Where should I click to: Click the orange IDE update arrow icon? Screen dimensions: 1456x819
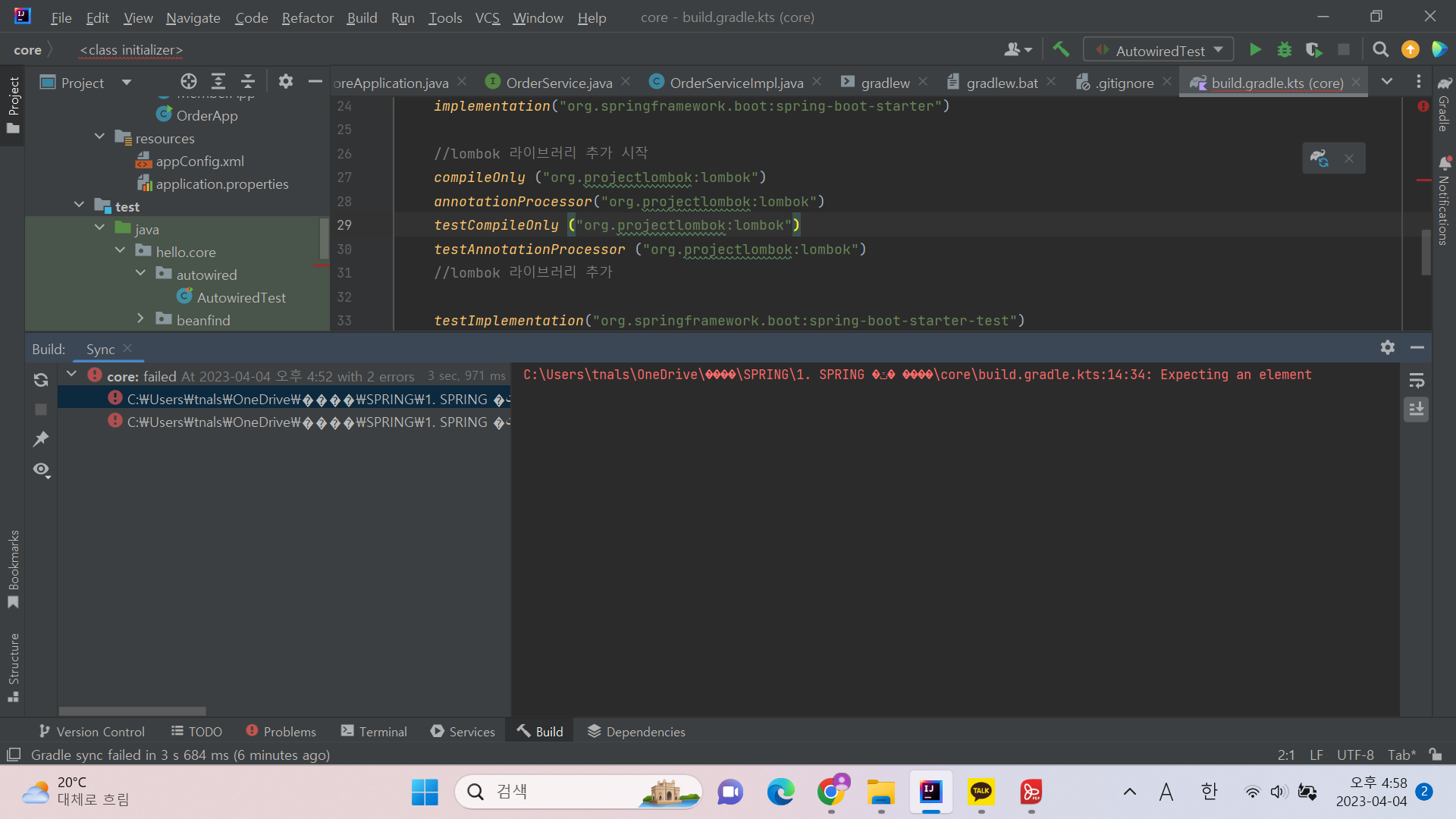1410,50
